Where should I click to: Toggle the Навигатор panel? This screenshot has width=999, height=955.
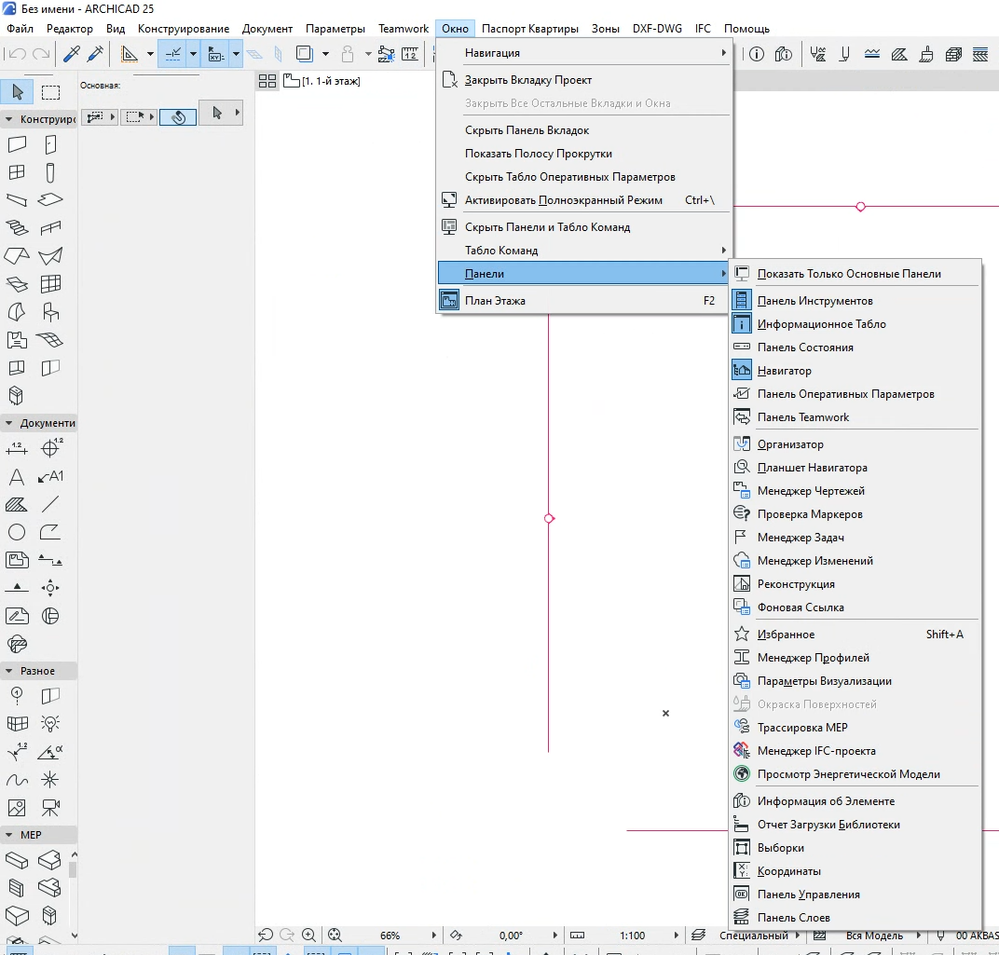[x=784, y=371]
